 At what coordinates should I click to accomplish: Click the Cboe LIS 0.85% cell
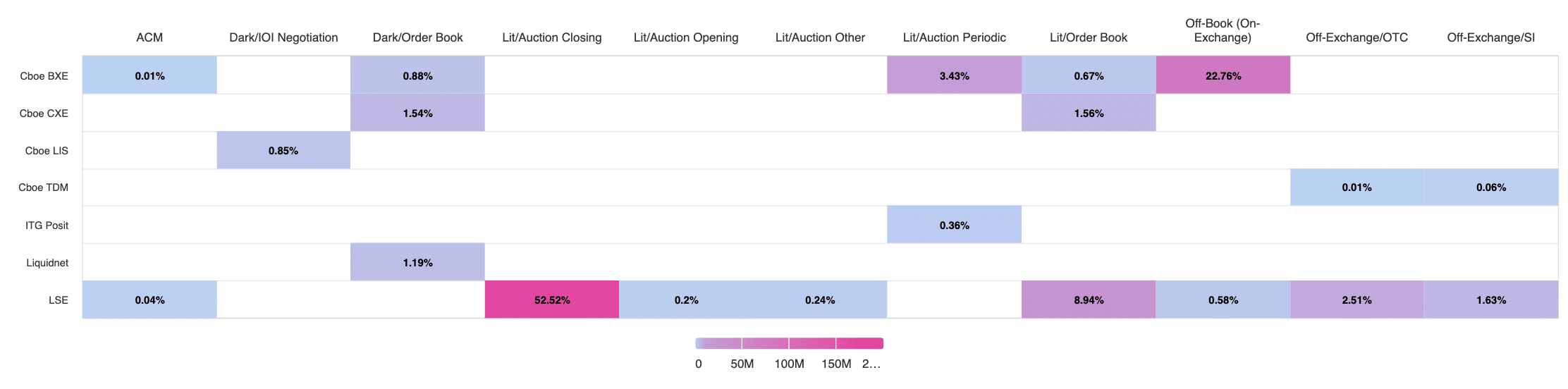click(x=283, y=150)
